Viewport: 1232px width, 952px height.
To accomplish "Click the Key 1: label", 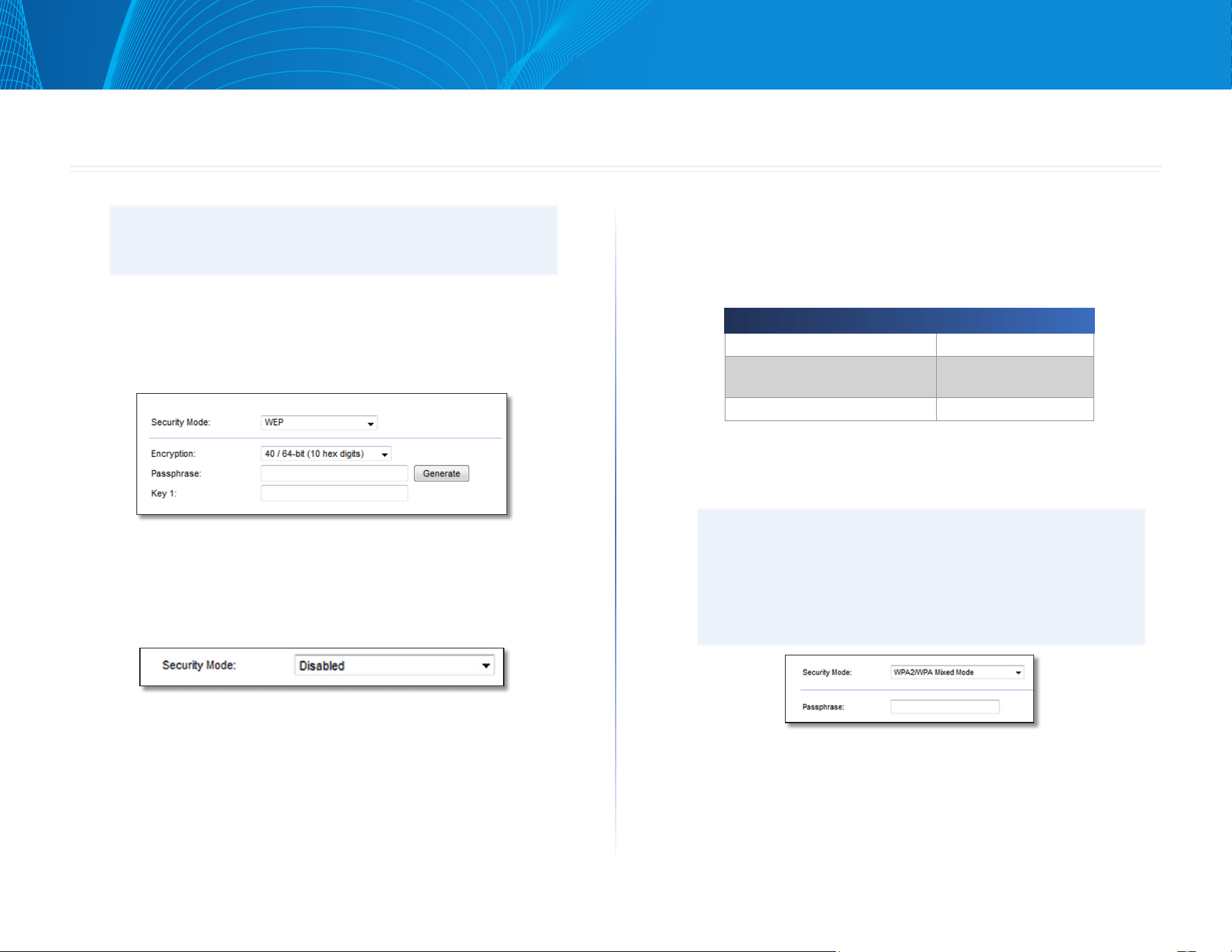I will pyautogui.click(x=164, y=493).
